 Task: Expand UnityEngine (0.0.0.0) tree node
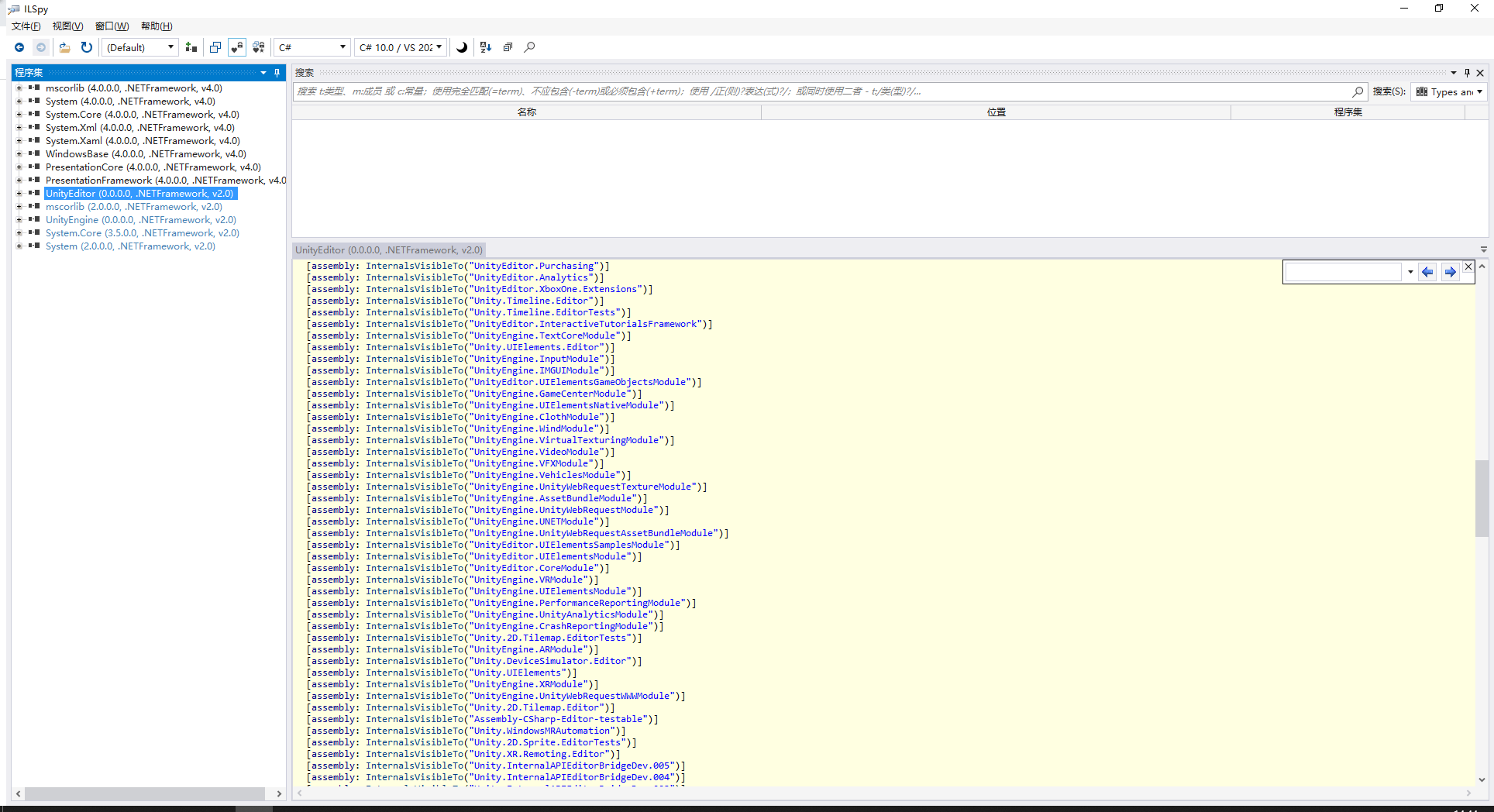[19, 220]
